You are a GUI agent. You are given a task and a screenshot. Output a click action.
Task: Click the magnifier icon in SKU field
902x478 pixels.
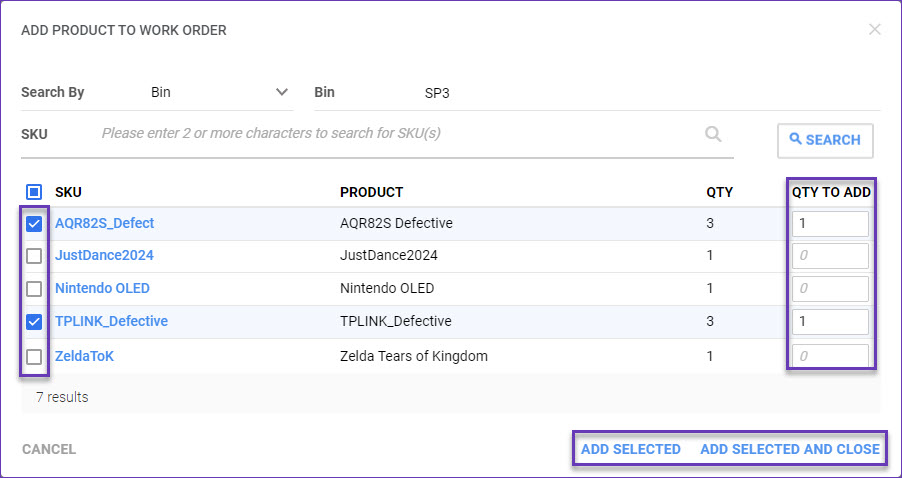713,134
